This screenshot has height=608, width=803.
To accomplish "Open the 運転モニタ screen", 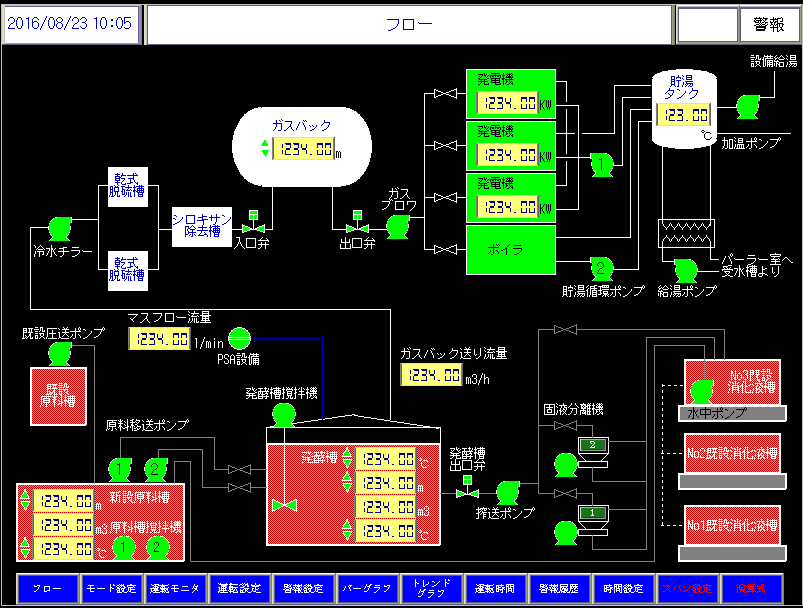I will [176, 589].
